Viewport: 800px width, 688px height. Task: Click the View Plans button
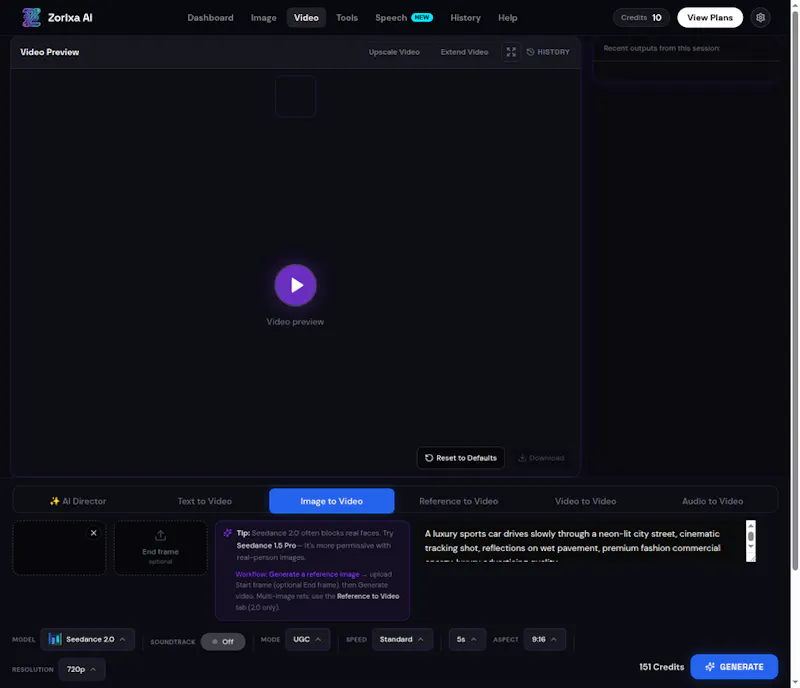pos(710,17)
